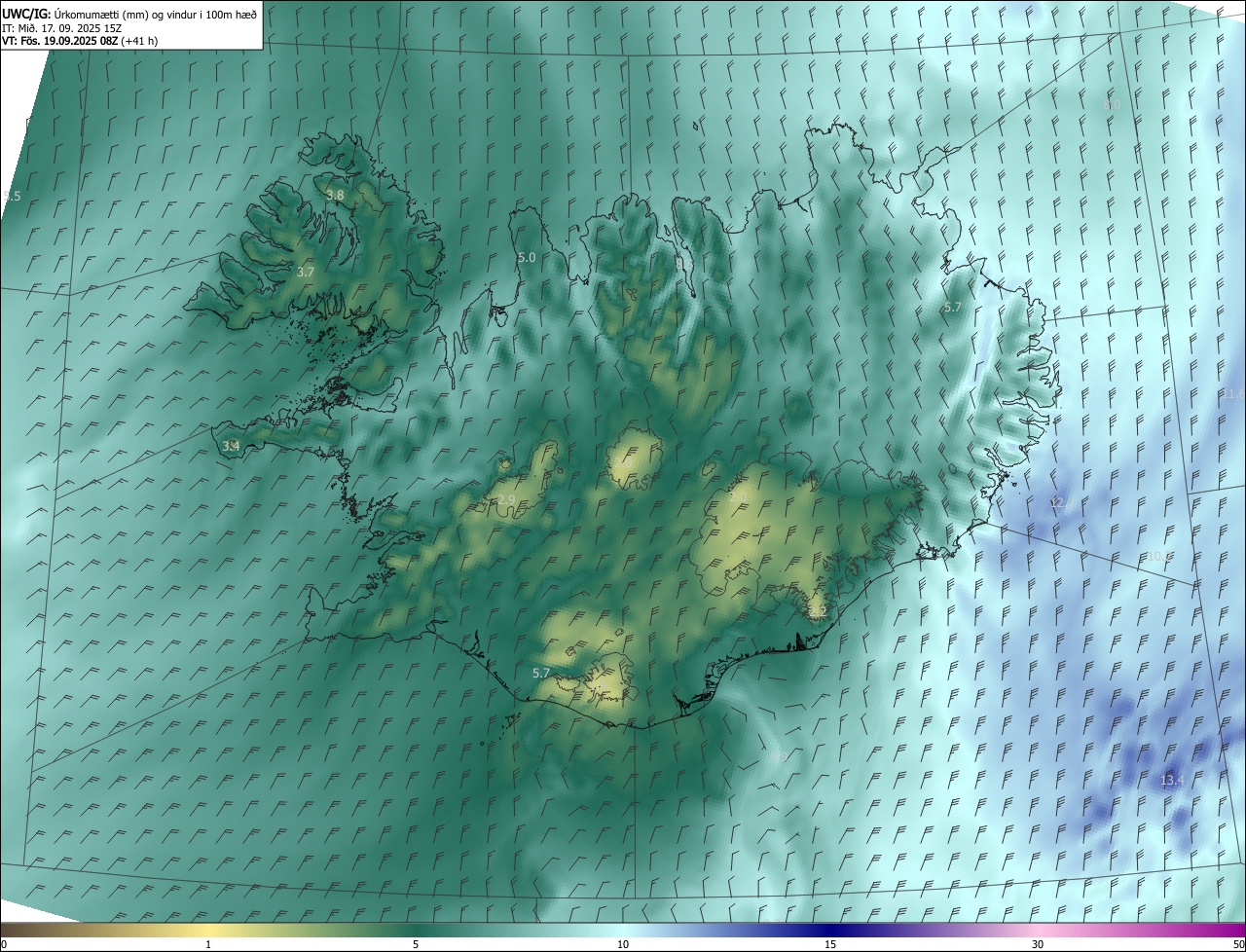Viewport: 1246px width, 952px height.
Task: Click the 15 tick on the colour scale
Action: 830,944
